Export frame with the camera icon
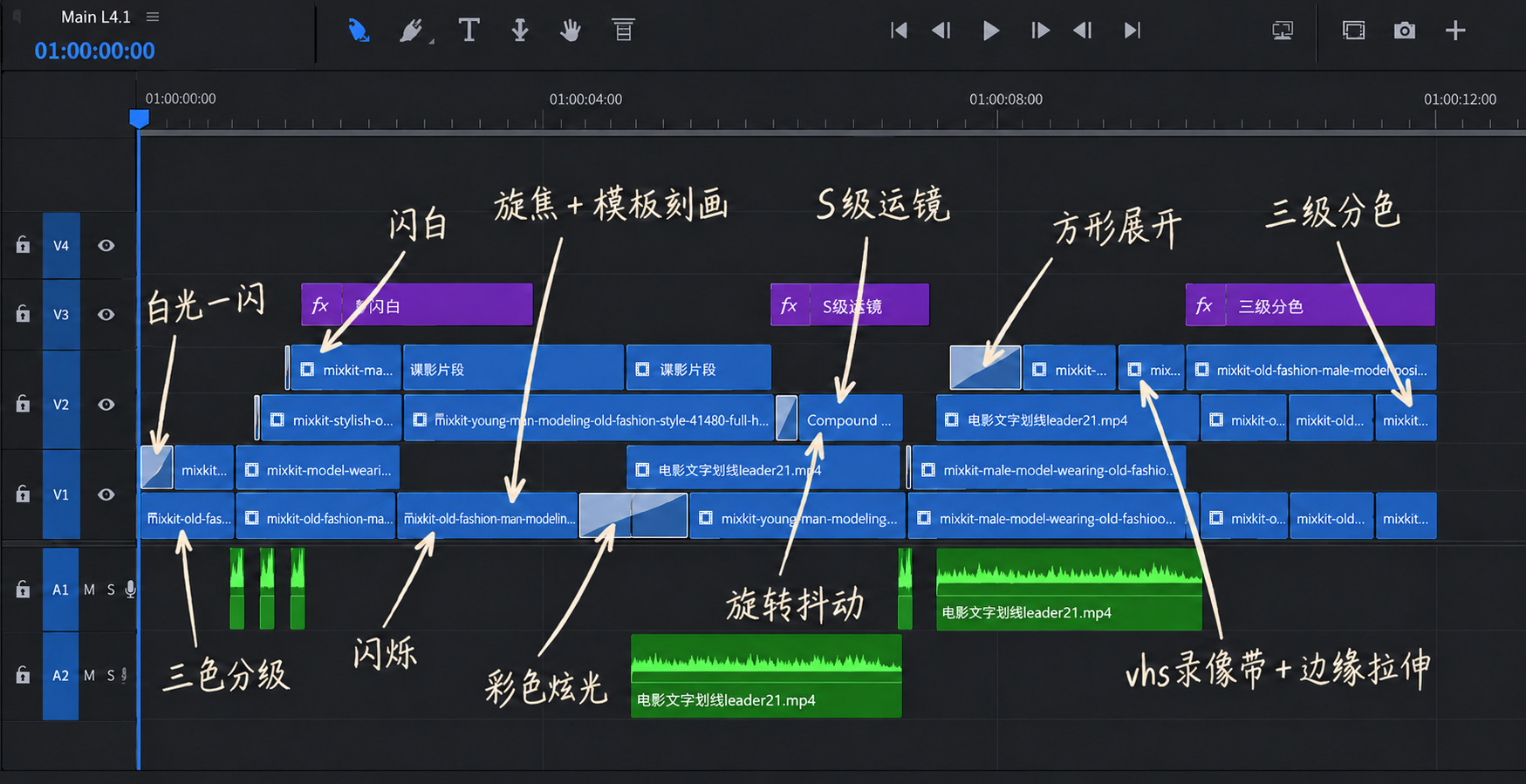1526x784 pixels. click(1404, 31)
